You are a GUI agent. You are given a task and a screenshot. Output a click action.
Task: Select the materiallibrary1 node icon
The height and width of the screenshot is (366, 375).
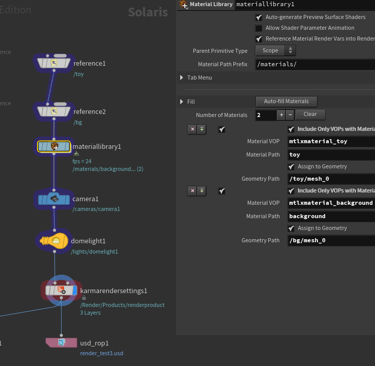pyautogui.click(x=54, y=146)
